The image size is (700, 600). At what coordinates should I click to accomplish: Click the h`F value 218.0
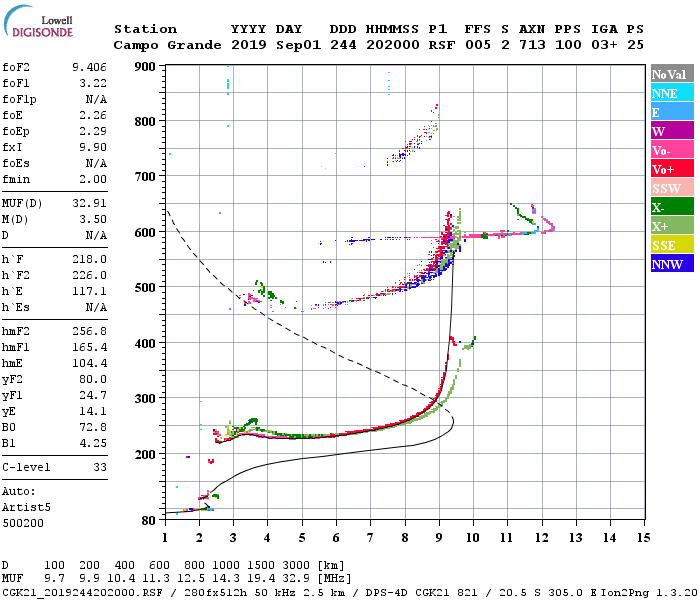89,259
